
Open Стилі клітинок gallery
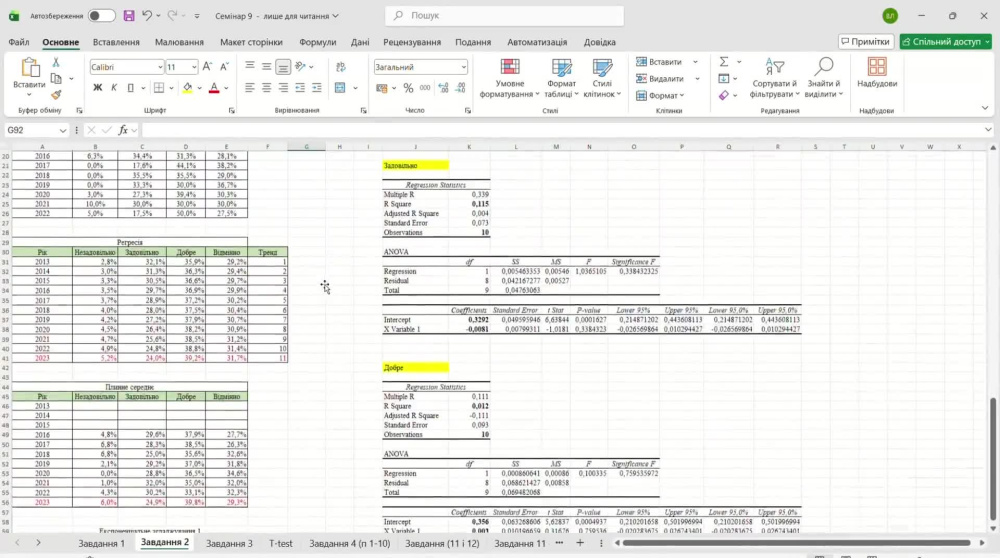coord(602,78)
